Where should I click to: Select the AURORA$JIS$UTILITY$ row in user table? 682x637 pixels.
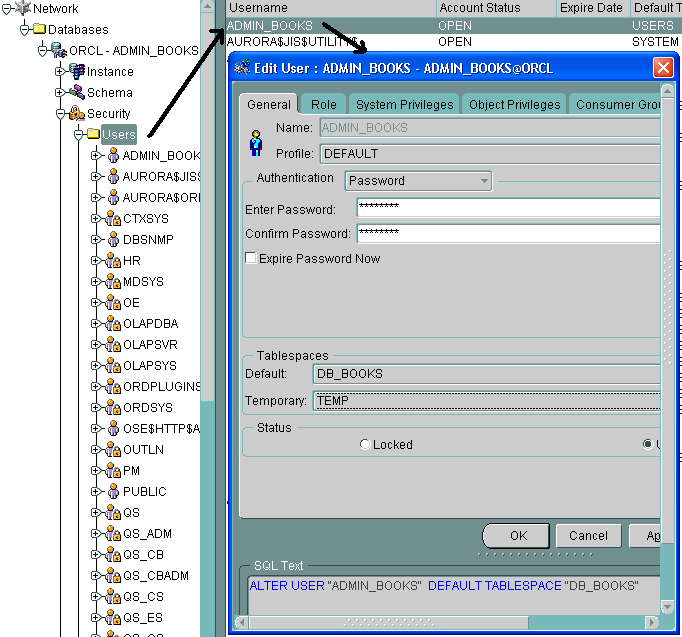pyautogui.click(x=454, y=42)
